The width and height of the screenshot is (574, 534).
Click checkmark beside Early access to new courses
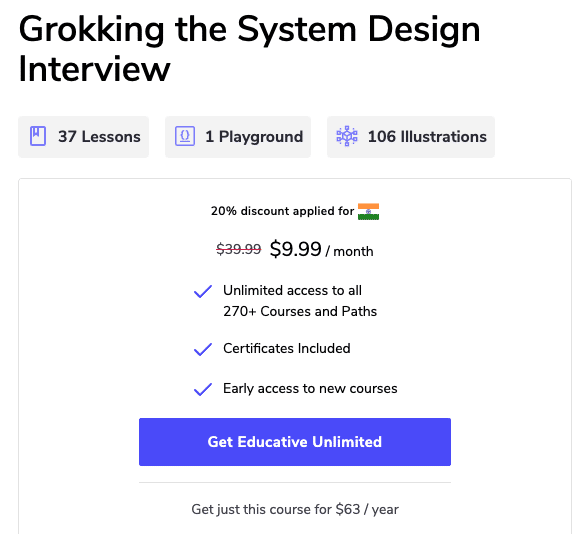click(x=203, y=389)
